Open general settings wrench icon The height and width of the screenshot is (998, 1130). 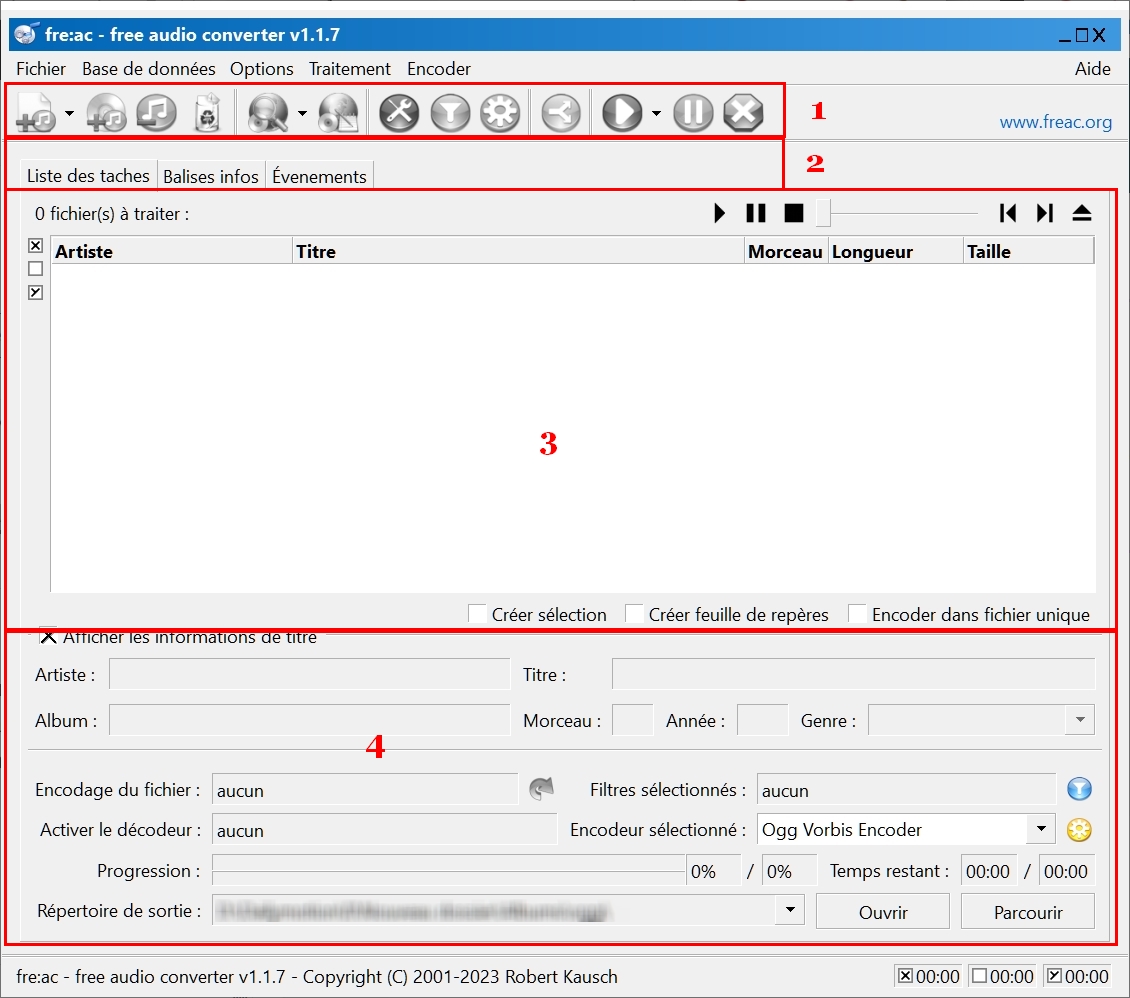[399, 112]
